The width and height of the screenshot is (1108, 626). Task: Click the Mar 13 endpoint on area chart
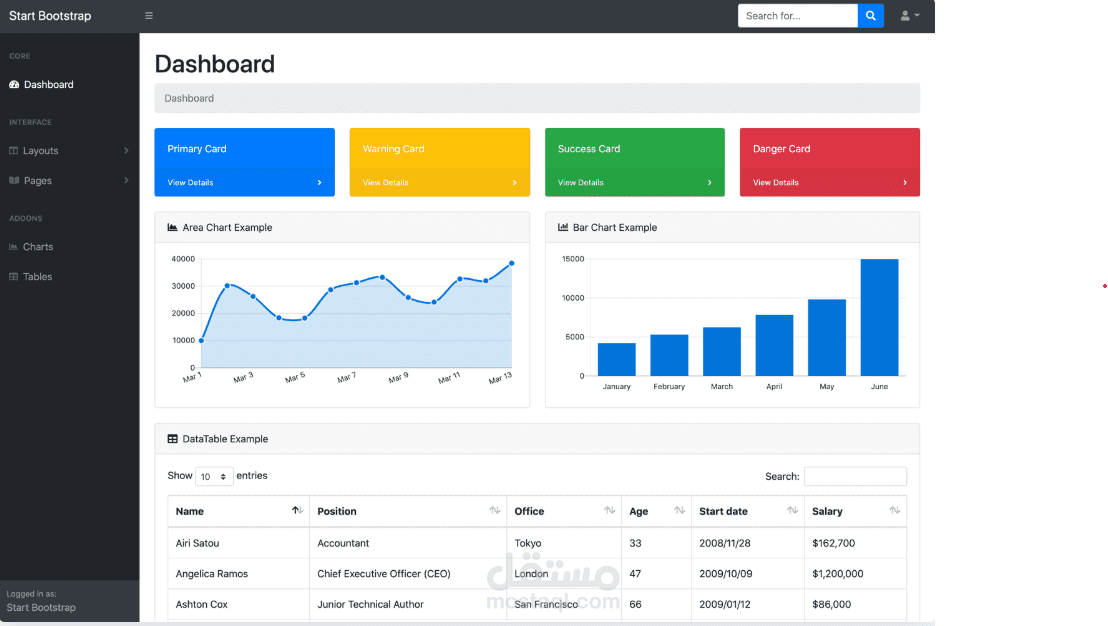pyautogui.click(x=512, y=263)
